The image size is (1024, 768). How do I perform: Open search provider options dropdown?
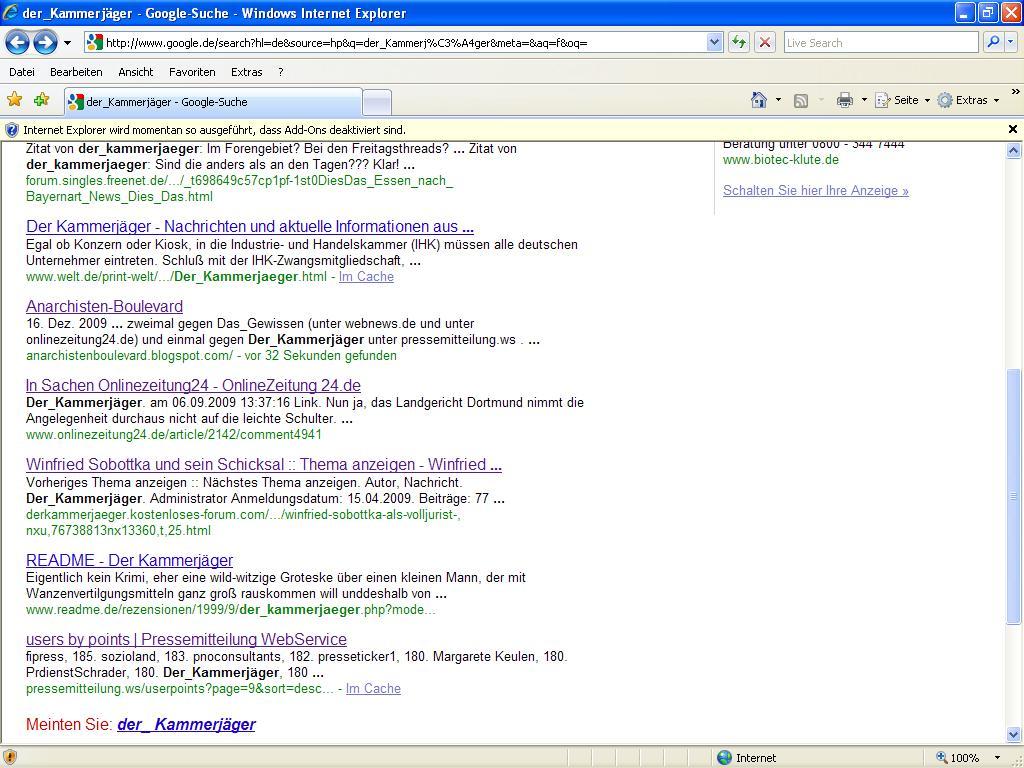pyautogui.click(x=1011, y=42)
